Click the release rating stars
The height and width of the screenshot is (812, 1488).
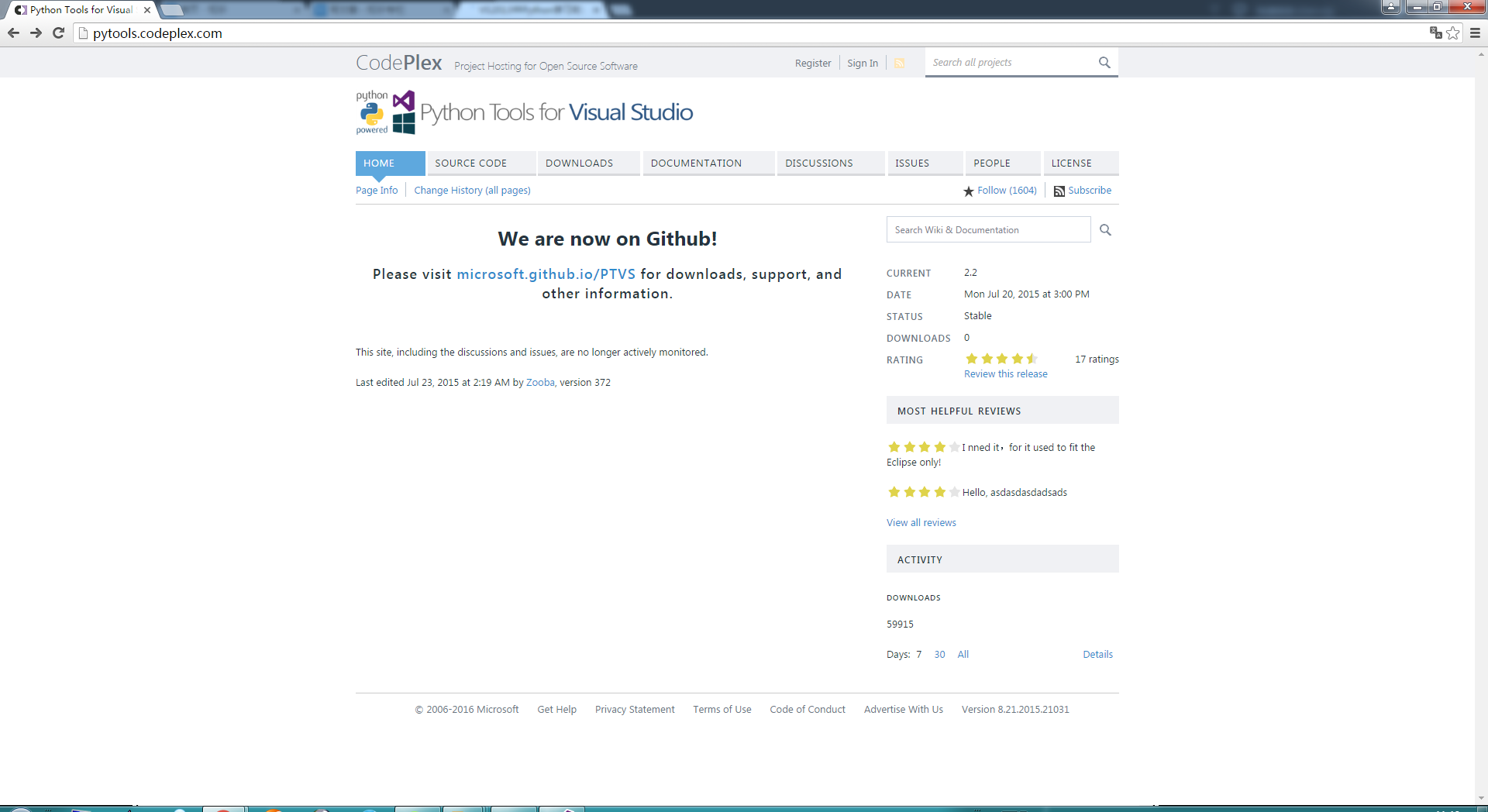[1001, 359]
